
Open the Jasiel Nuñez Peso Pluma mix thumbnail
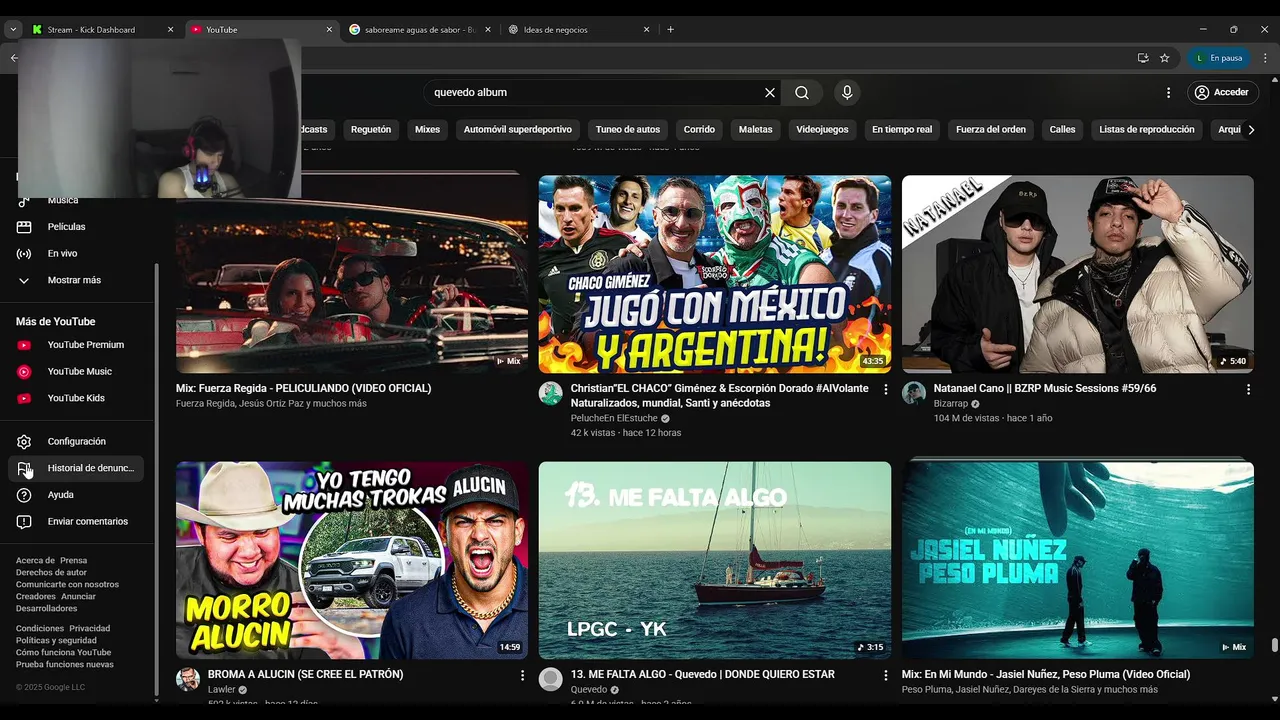coord(1078,560)
